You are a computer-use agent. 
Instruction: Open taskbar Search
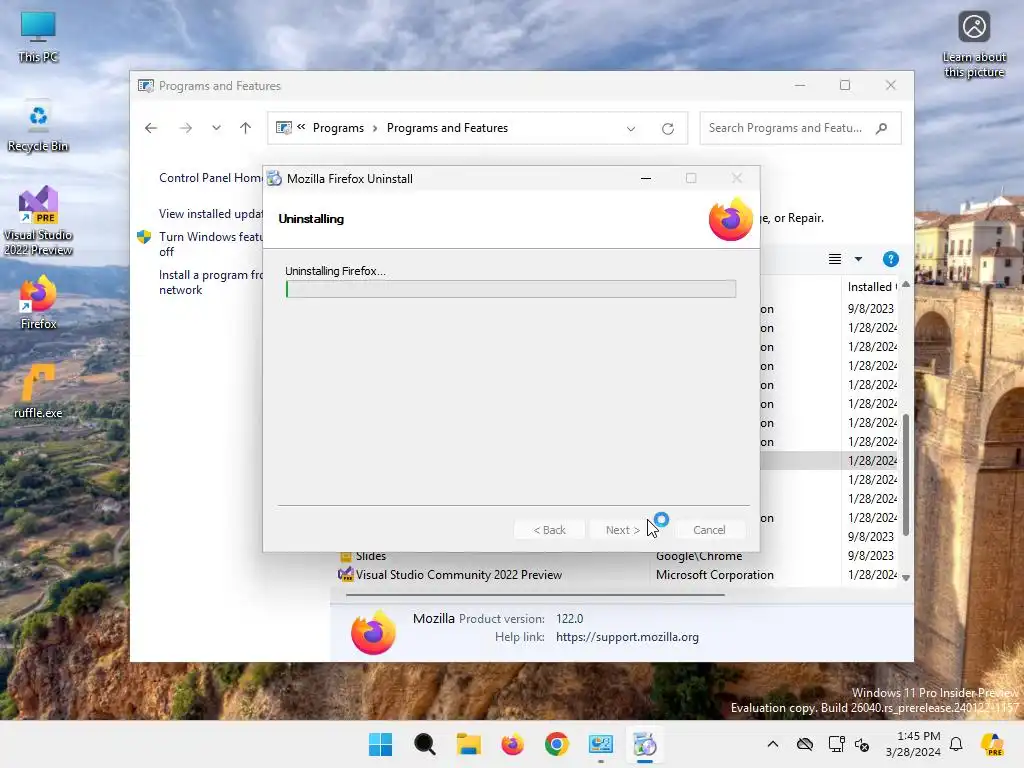pyautogui.click(x=424, y=744)
